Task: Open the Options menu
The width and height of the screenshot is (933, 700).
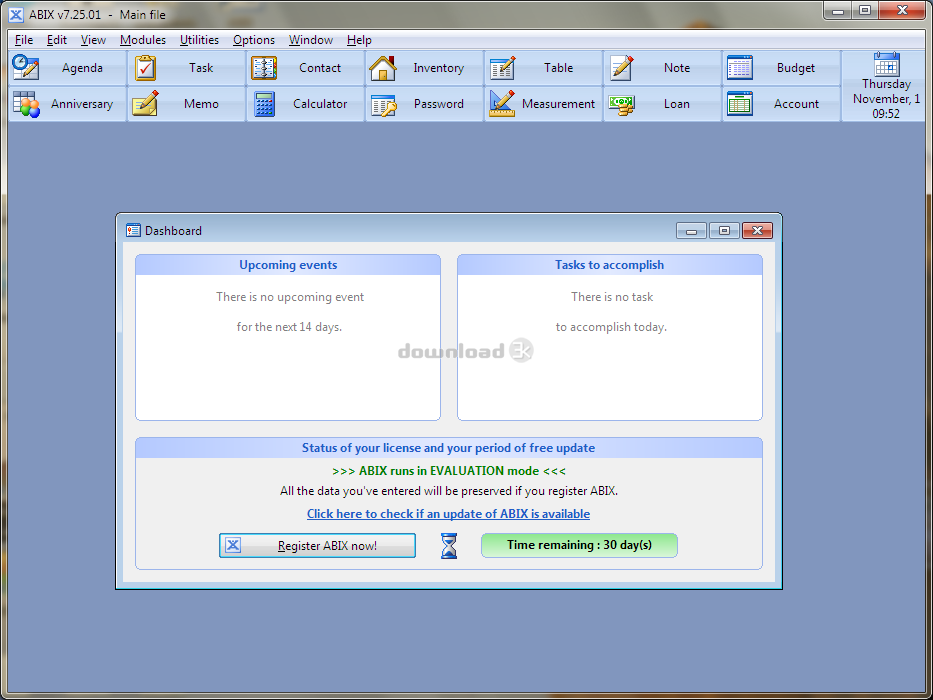Action: 254,40
